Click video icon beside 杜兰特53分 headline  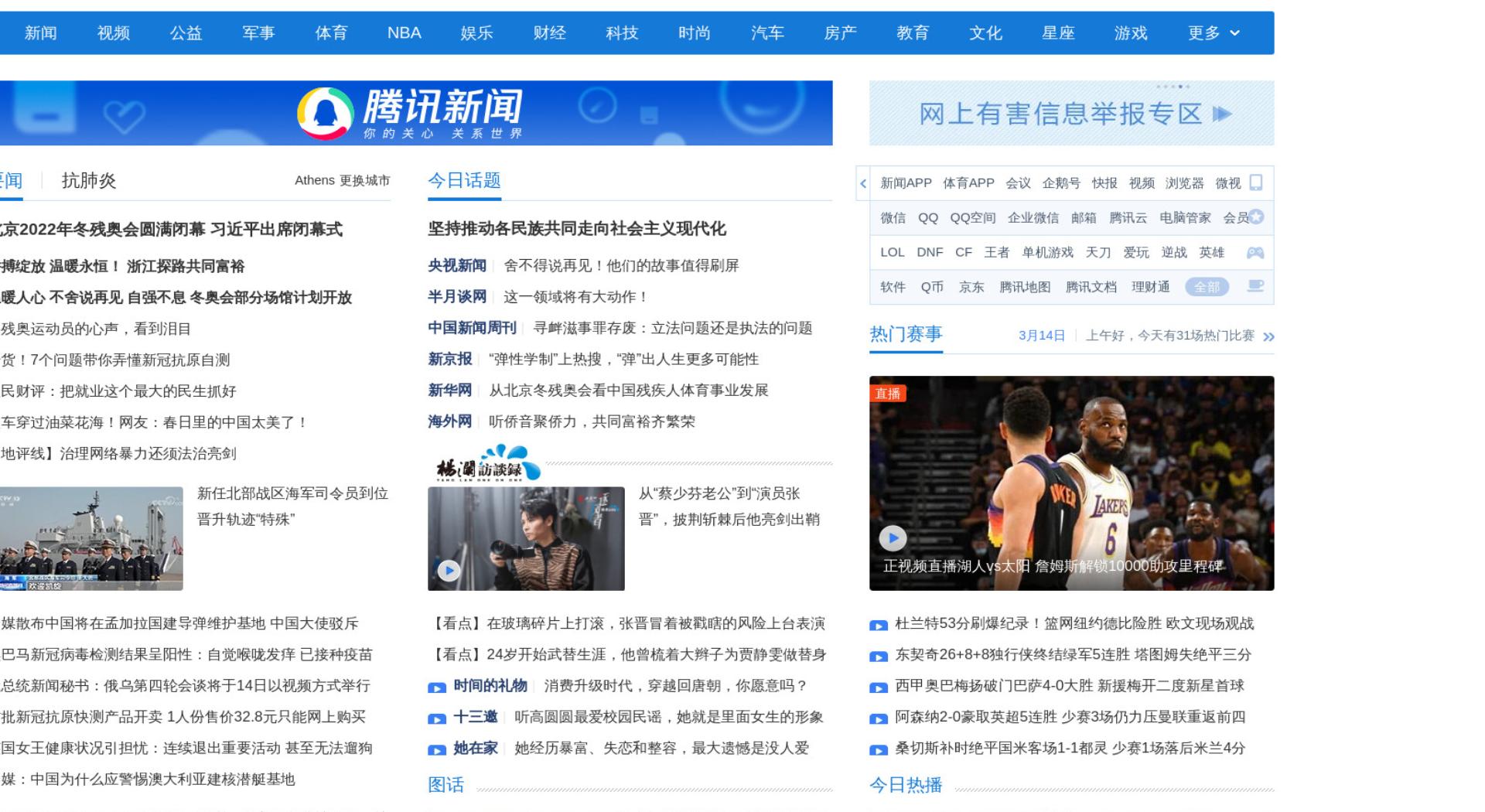(879, 625)
